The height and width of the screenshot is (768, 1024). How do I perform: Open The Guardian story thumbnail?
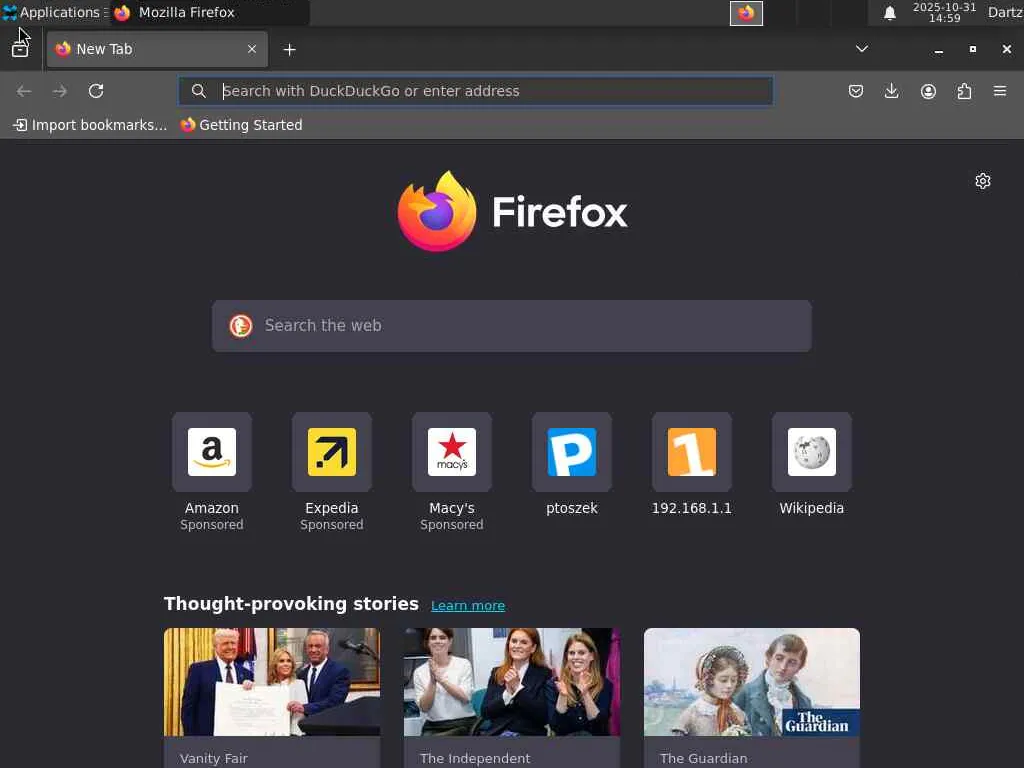click(752, 682)
